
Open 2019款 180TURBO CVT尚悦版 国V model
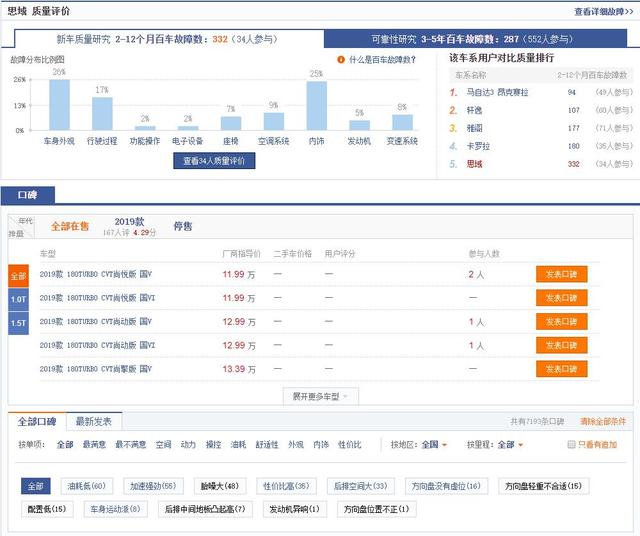96,274
